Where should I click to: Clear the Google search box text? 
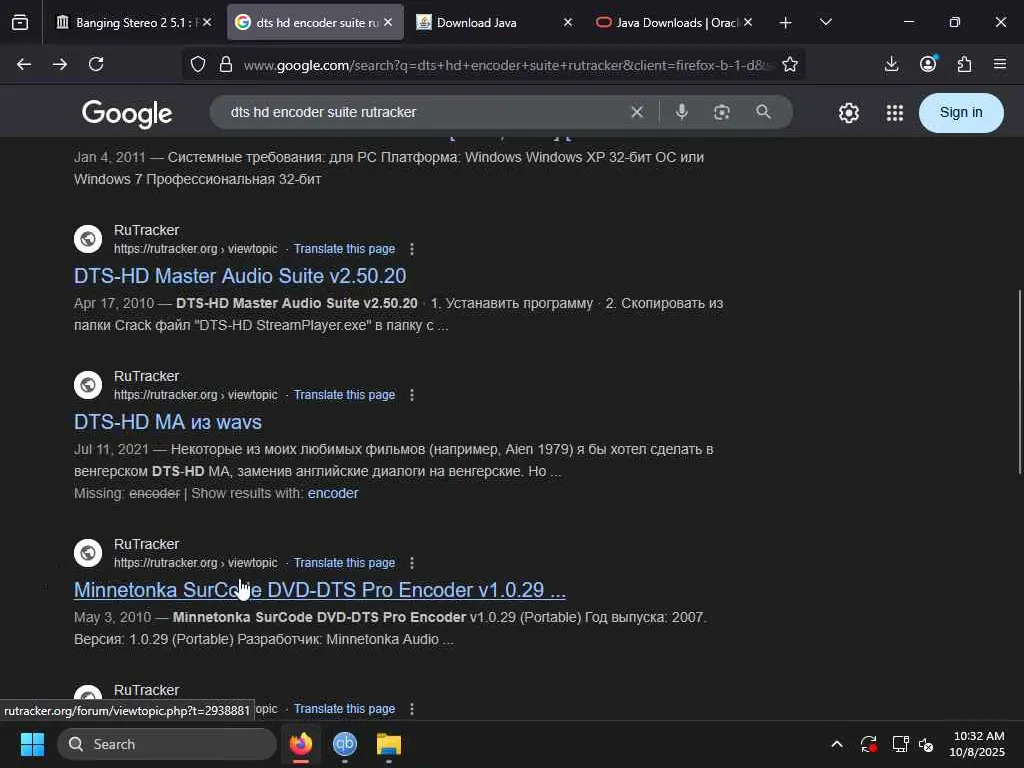(x=637, y=112)
